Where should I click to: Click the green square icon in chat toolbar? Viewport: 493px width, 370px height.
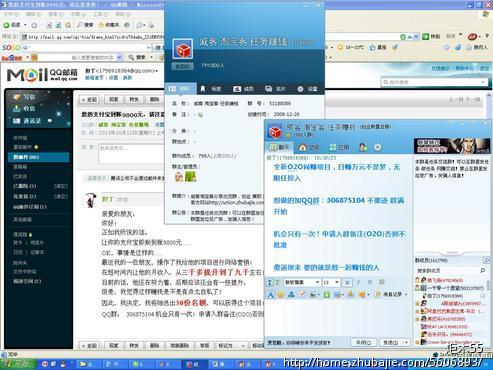(x=326, y=294)
